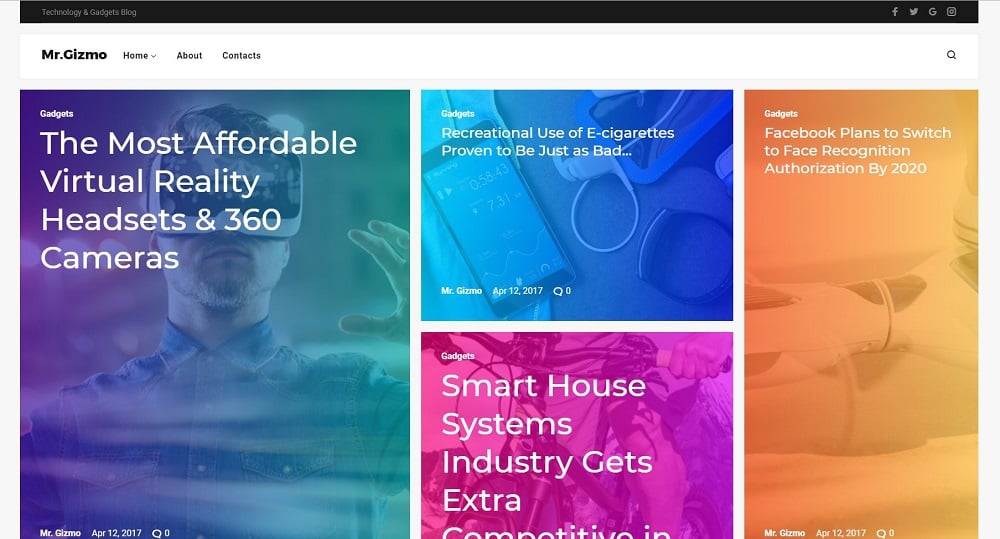Open the Google social icon
Screen dimensions: 1000x539
pyautogui.click(x=932, y=11)
